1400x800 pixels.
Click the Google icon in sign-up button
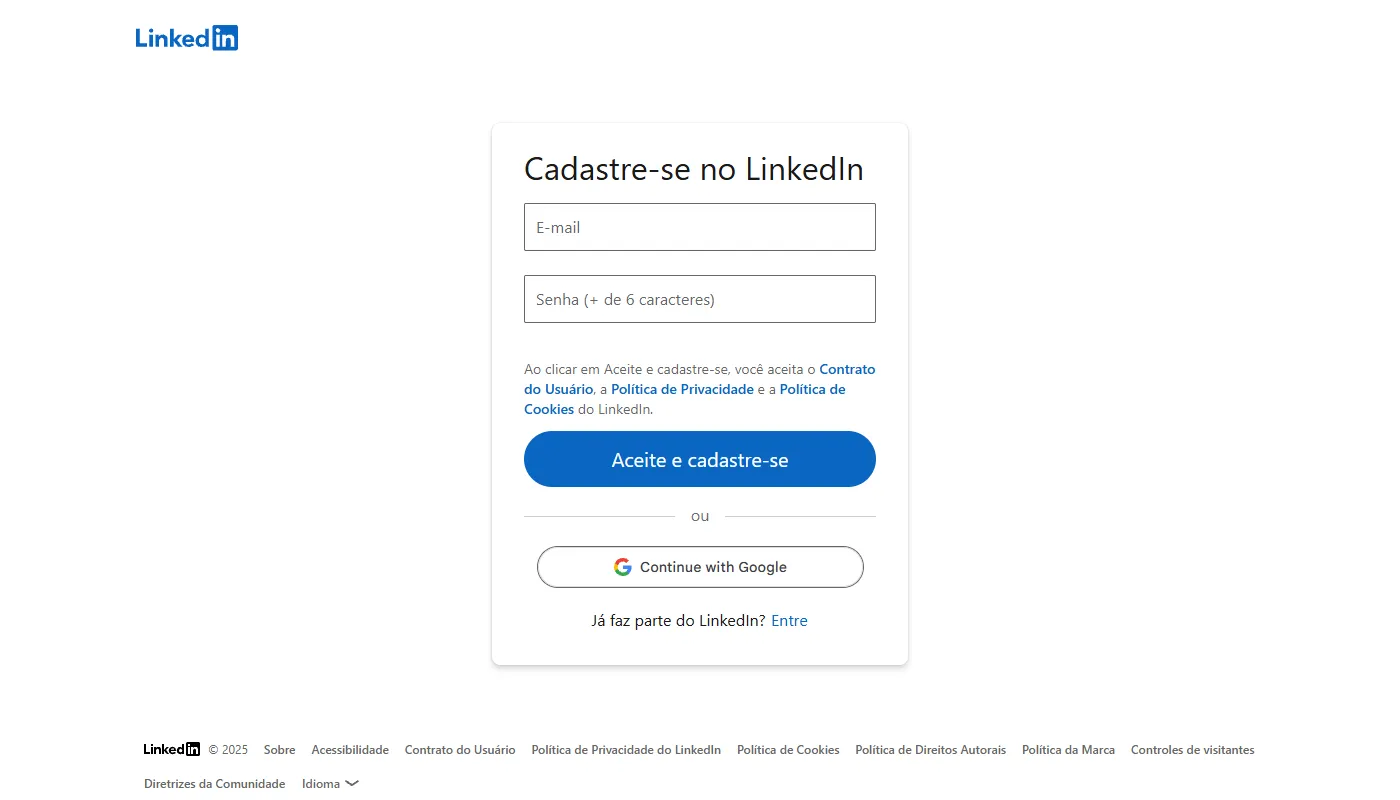pos(623,567)
